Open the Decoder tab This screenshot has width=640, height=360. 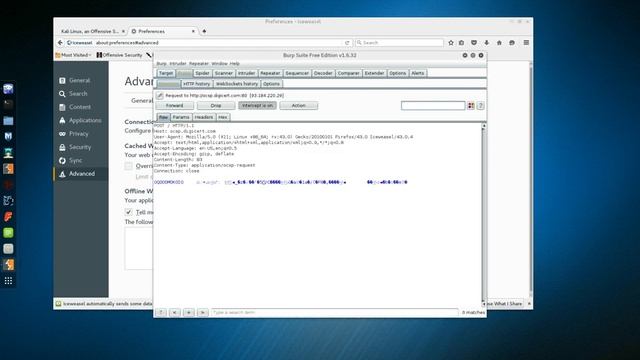click(323, 73)
